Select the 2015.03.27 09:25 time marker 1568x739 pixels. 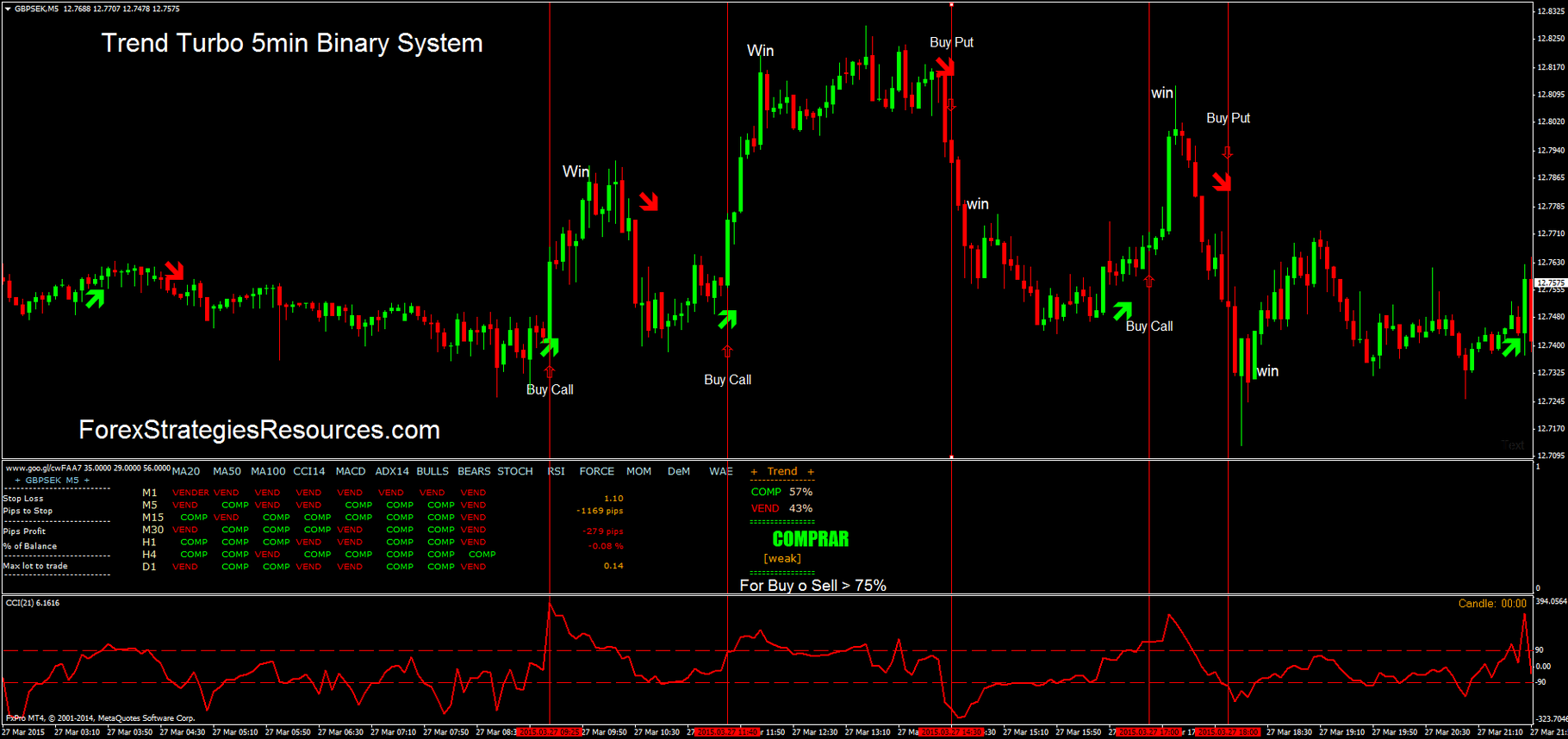pyautogui.click(x=549, y=732)
